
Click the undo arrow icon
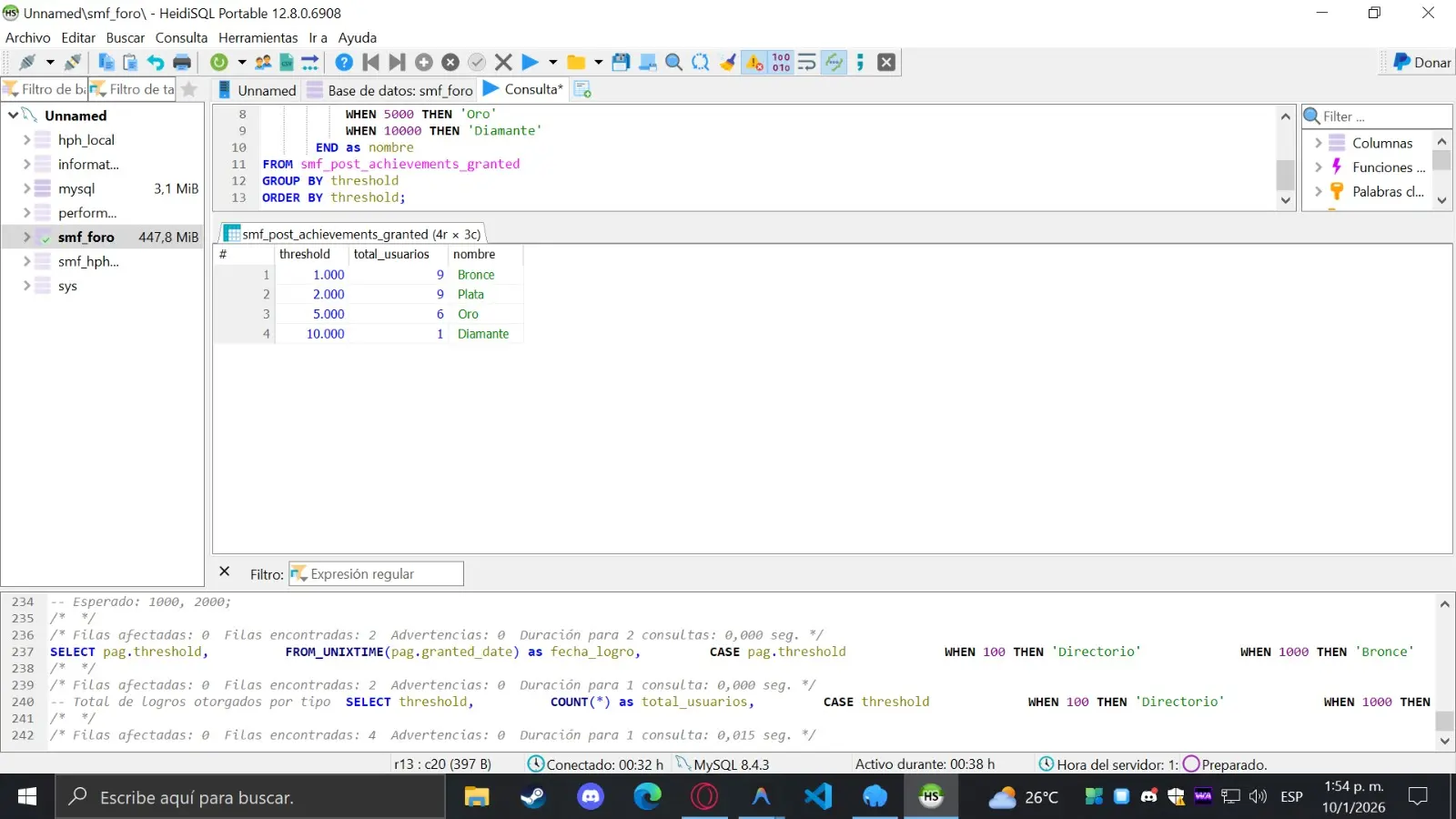click(x=156, y=62)
